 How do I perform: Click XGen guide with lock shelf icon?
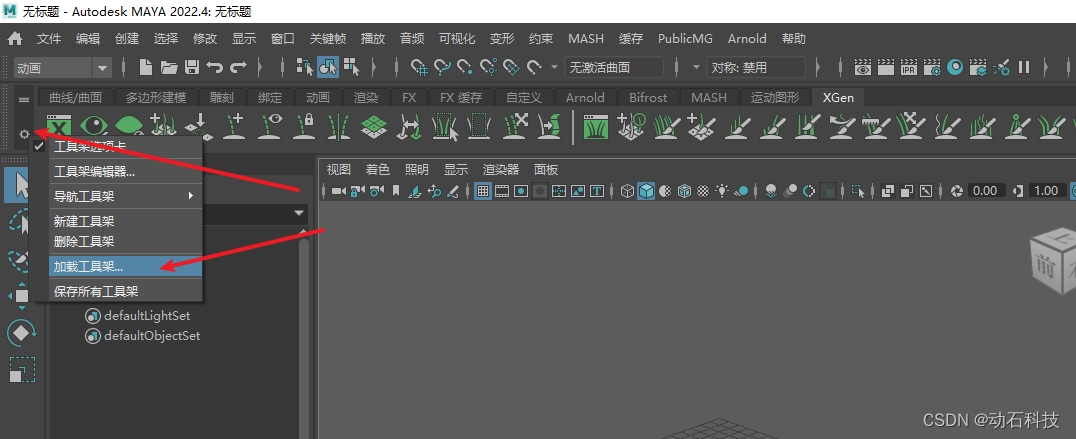(x=304, y=127)
